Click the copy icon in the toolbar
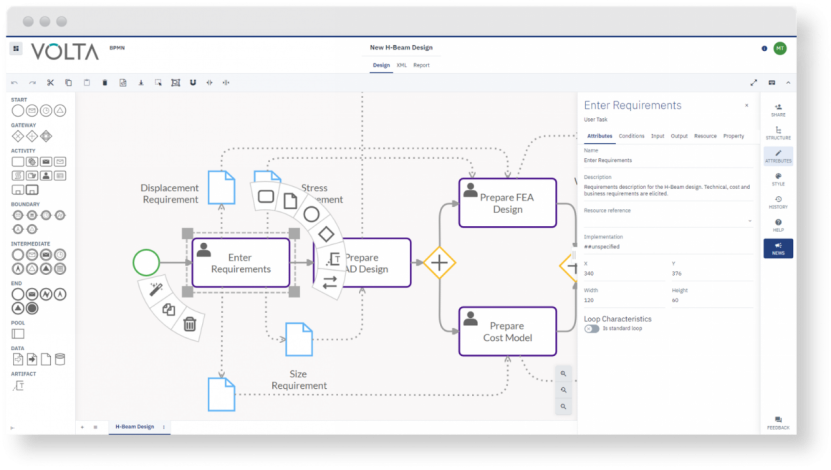The width and height of the screenshot is (831, 470). click(x=68, y=83)
